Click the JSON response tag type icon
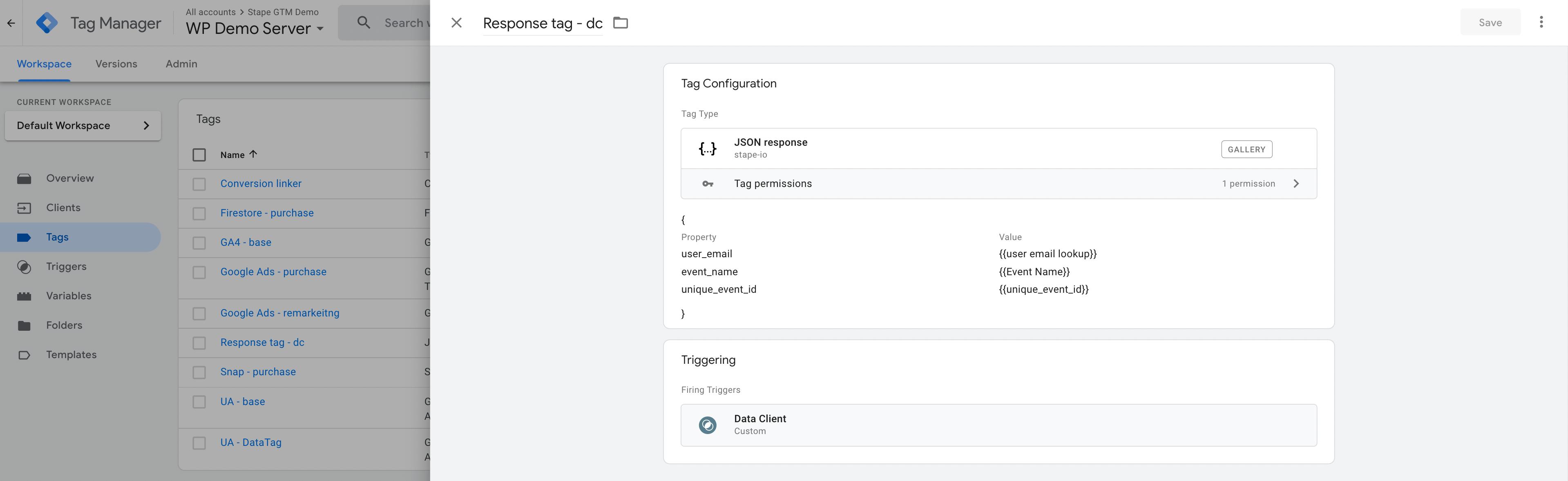This screenshot has height=481, width=1568. pos(707,148)
